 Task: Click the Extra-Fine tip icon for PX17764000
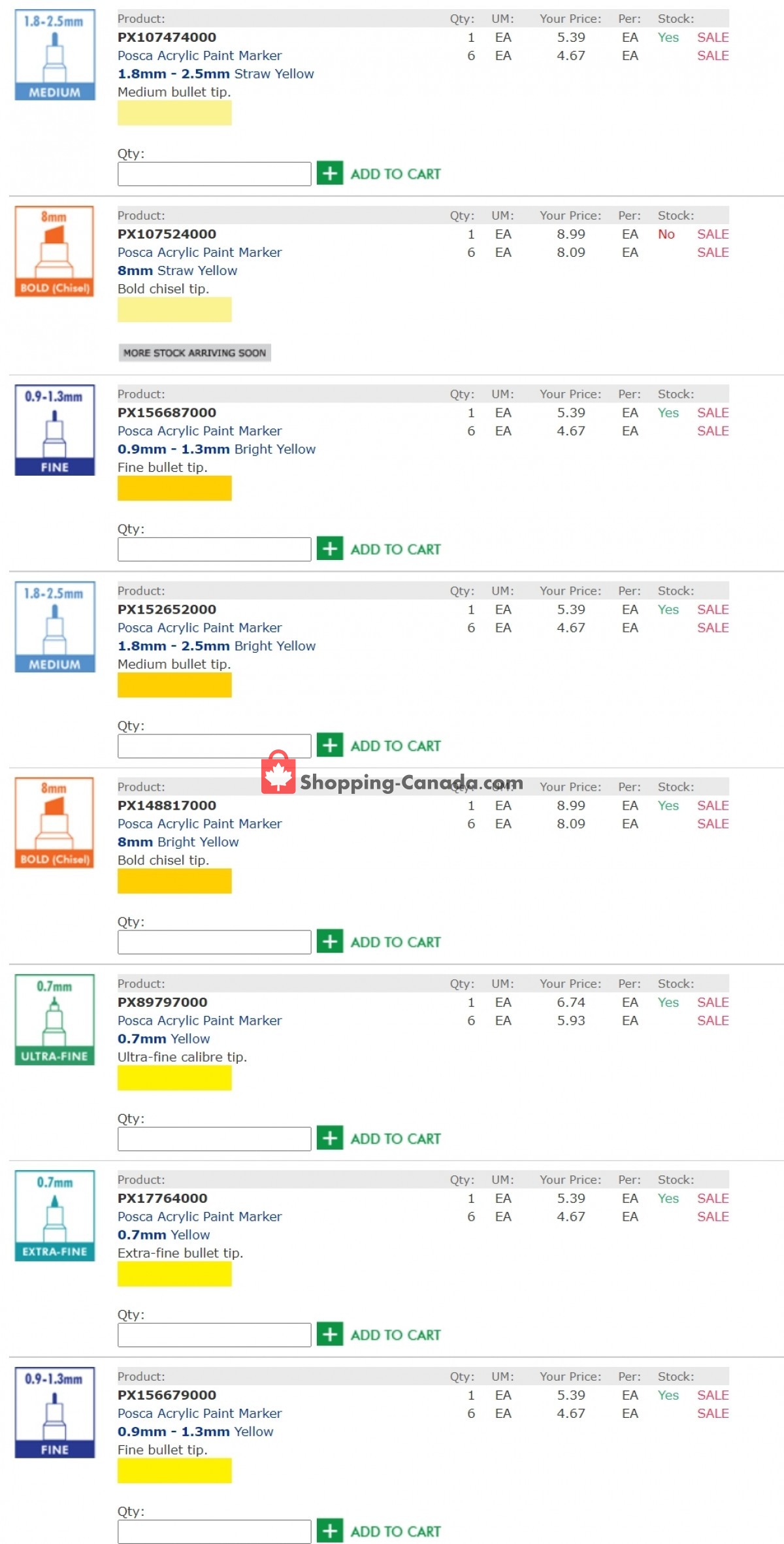point(55,1216)
